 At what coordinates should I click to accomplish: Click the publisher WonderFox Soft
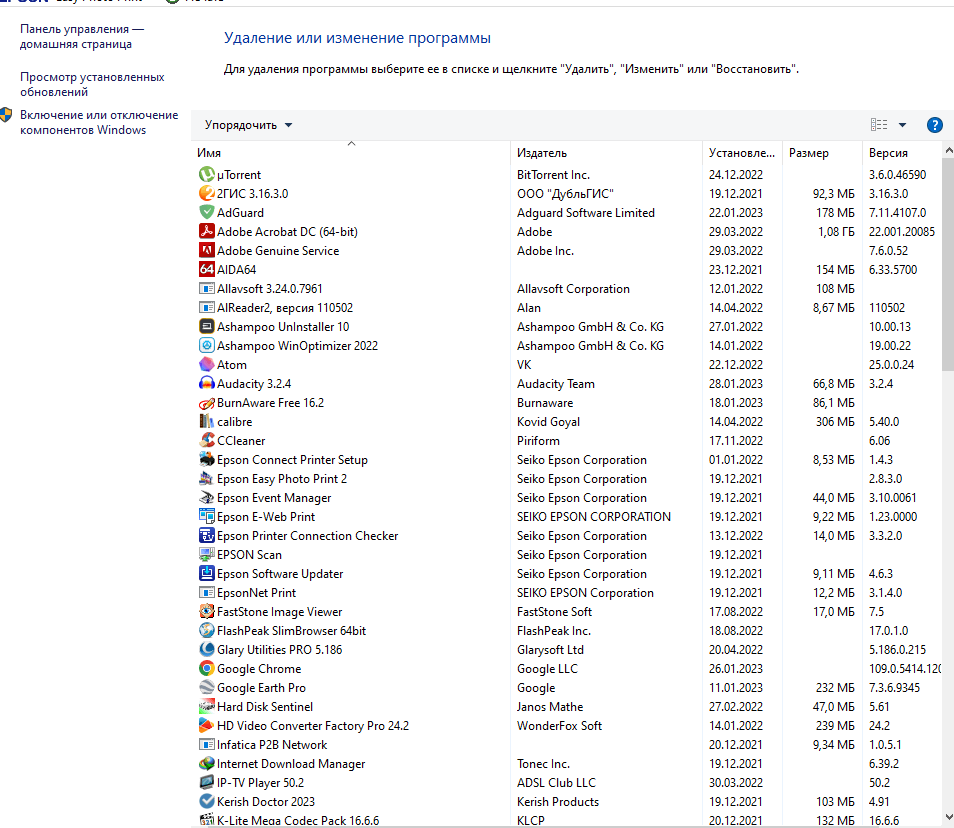(x=559, y=725)
